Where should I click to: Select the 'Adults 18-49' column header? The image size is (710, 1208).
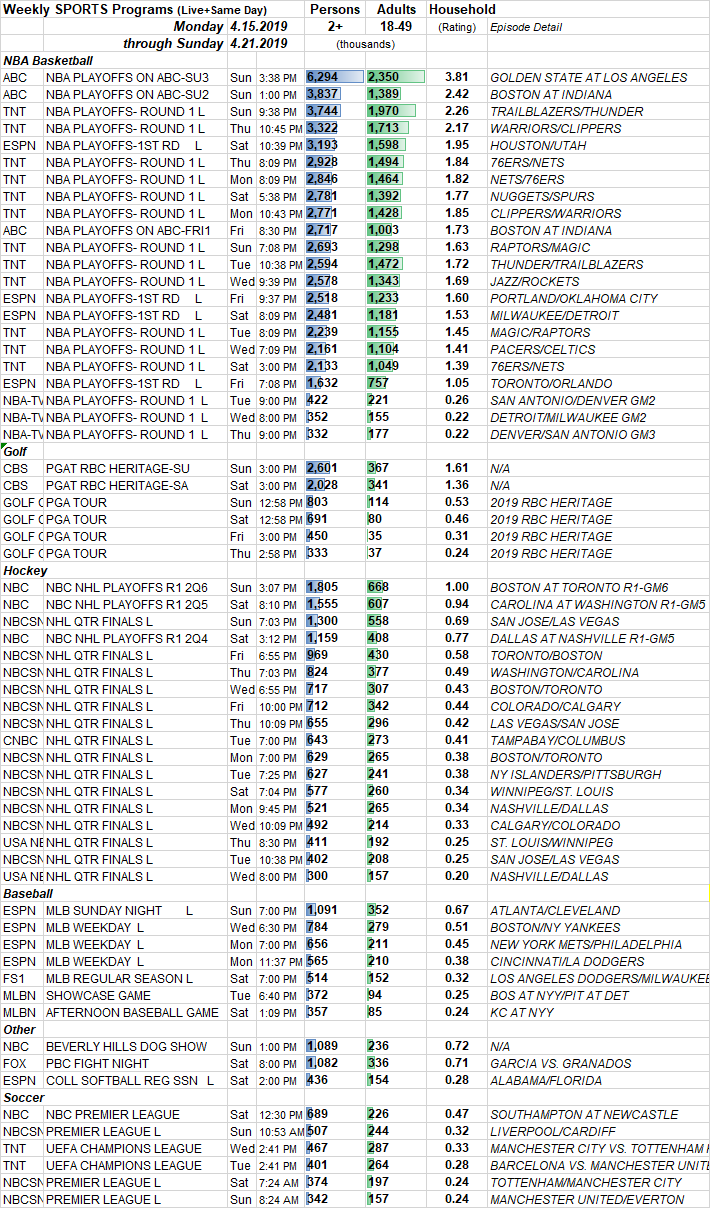tap(396, 17)
